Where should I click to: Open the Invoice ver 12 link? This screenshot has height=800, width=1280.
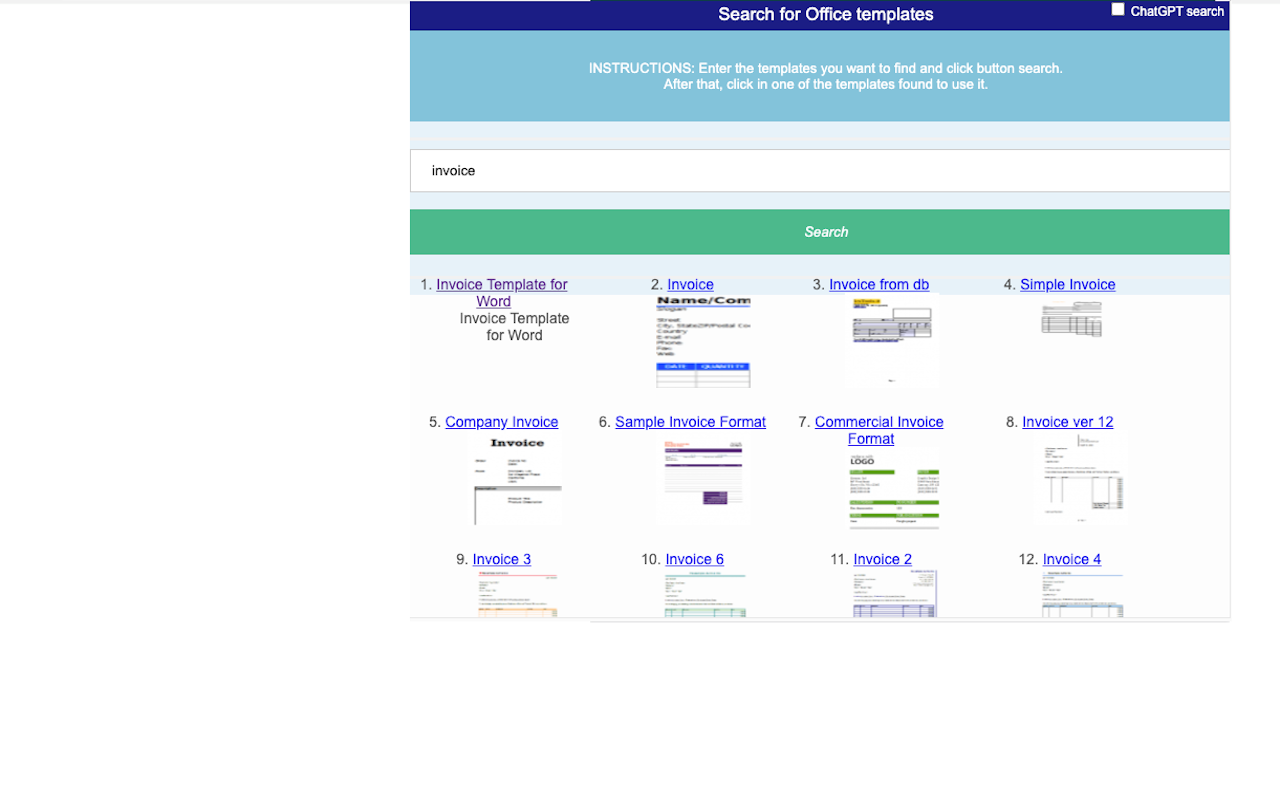1067,422
